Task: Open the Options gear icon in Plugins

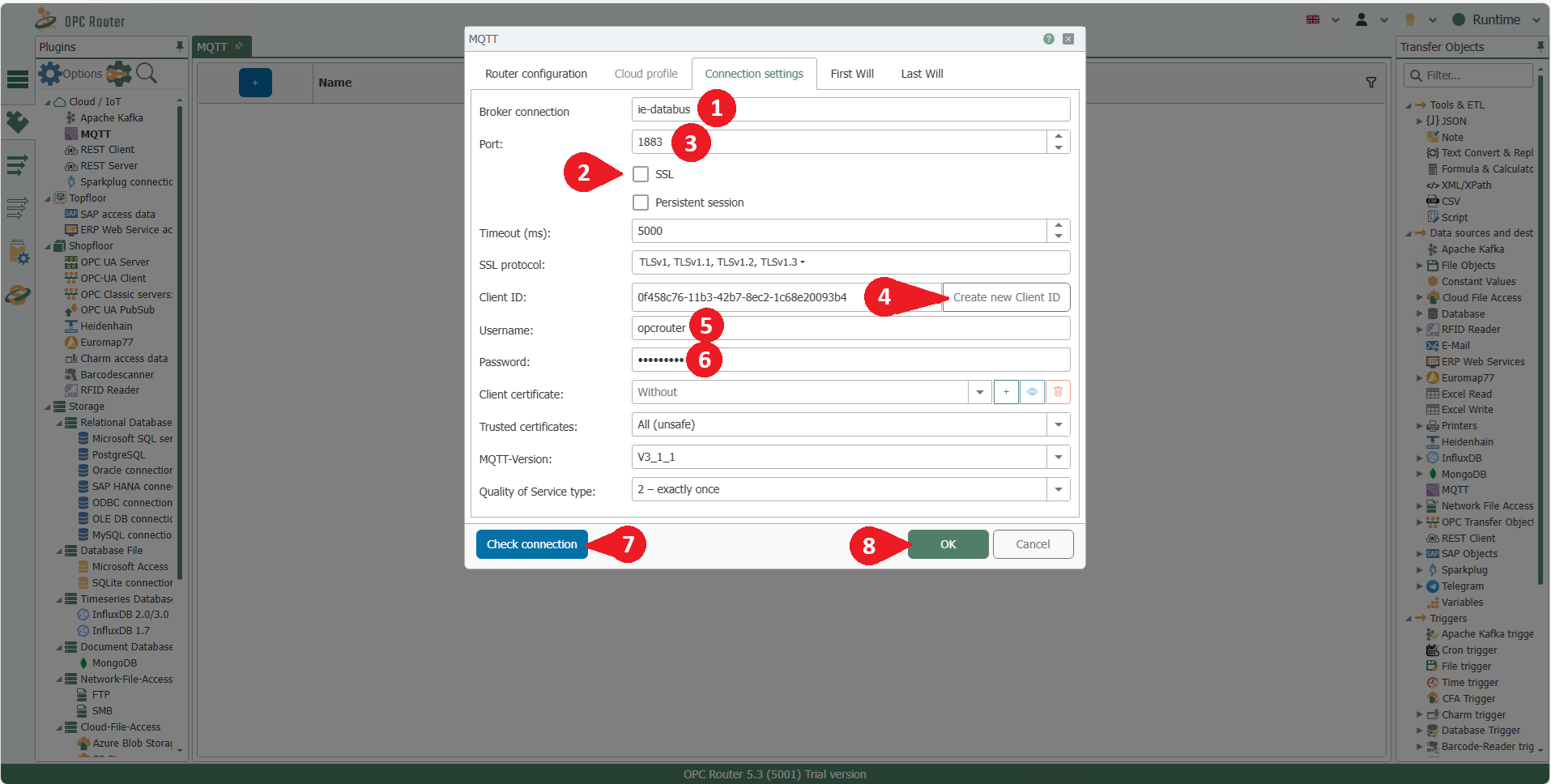Action: [x=50, y=74]
